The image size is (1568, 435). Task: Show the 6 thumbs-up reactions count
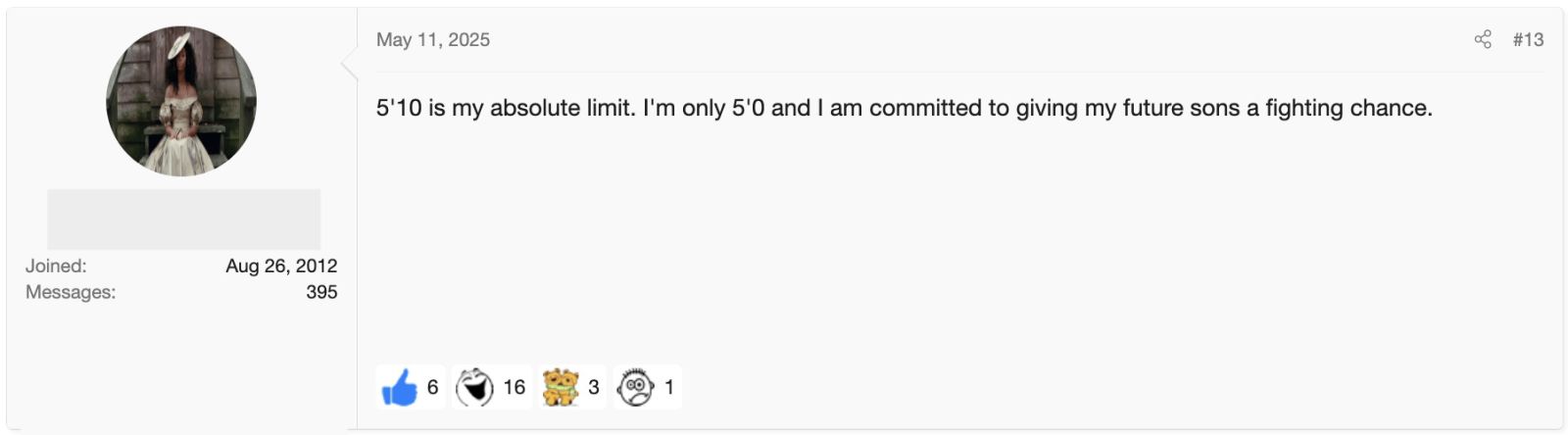point(432,387)
